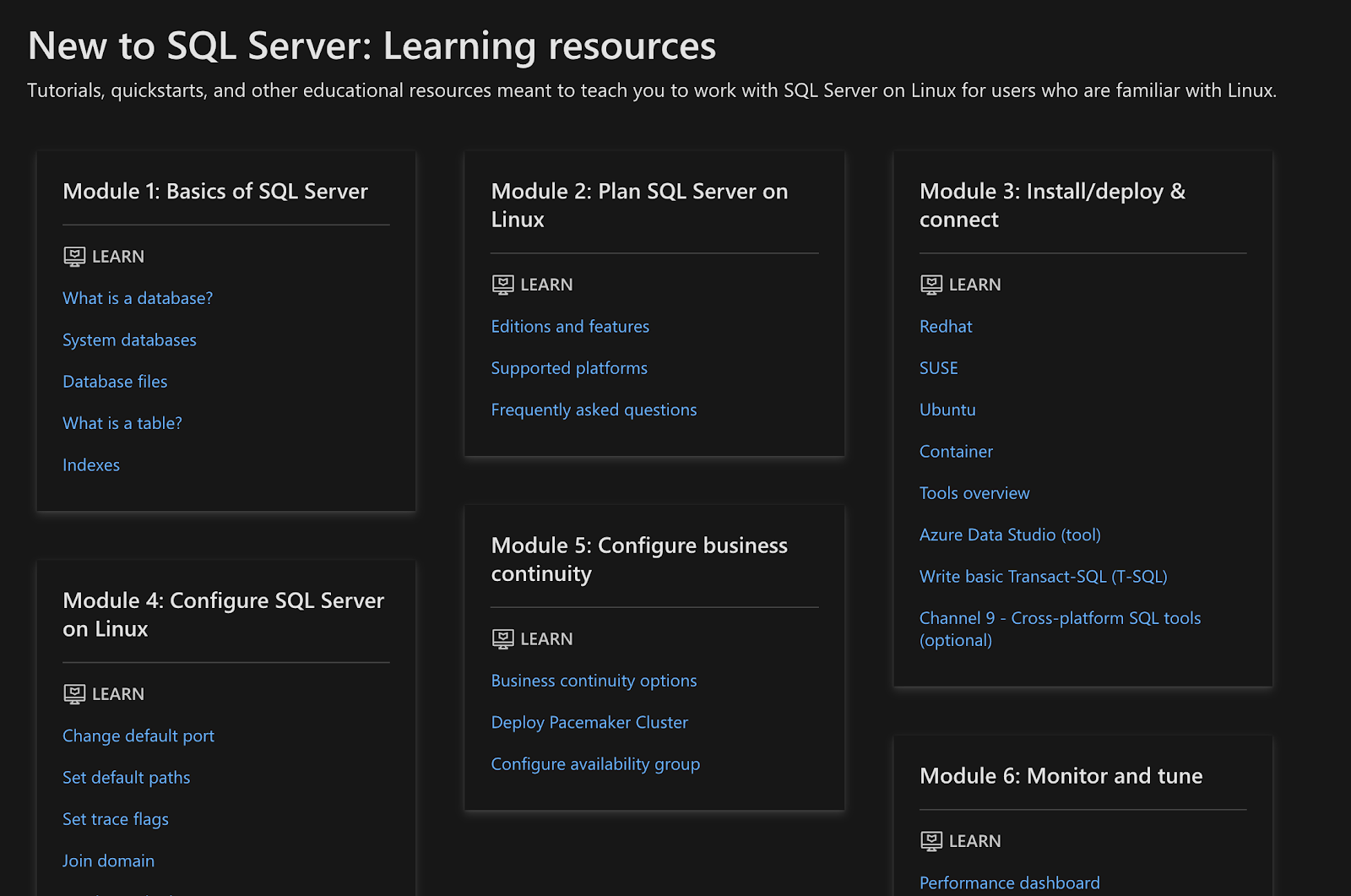The width and height of the screenshot is (1351, 896).
Task: Open the Azure Data Studio (tool) link
Action: point(1010,535)
